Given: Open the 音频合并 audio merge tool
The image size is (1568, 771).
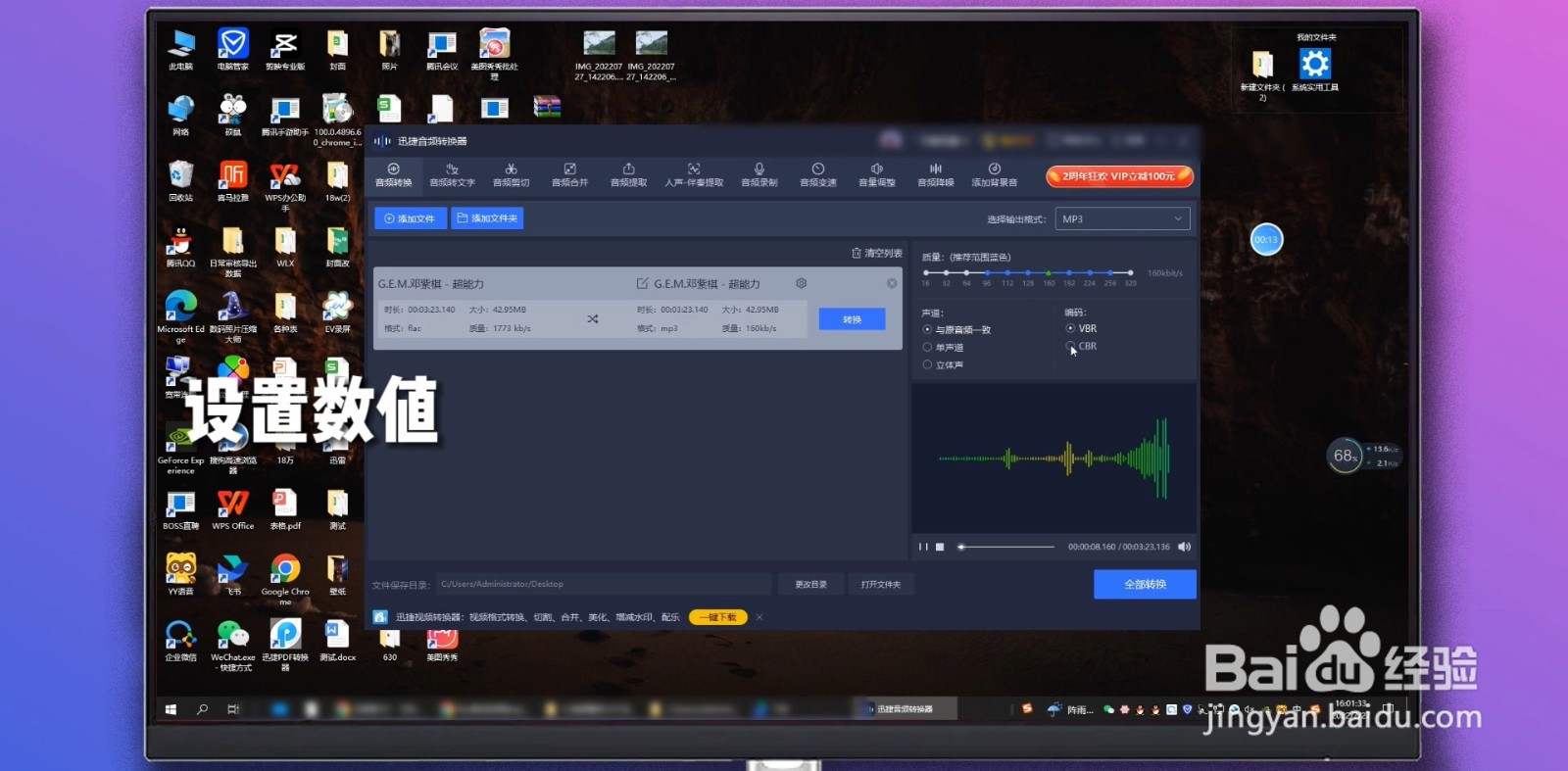Looking at the screenshot, I should click(569, 175).
